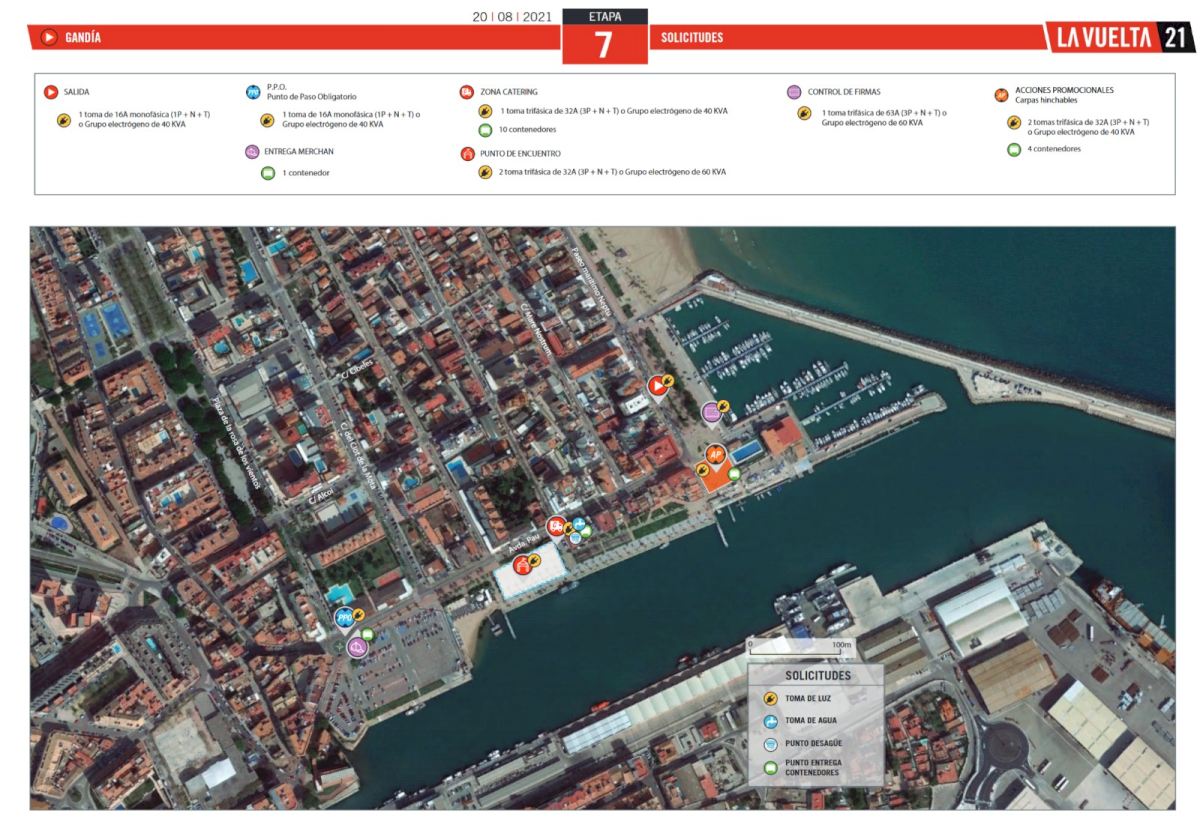This screenshot has height=822, width=1200.
Task: Click the 100m map scale bar
Action: (799, 650)
